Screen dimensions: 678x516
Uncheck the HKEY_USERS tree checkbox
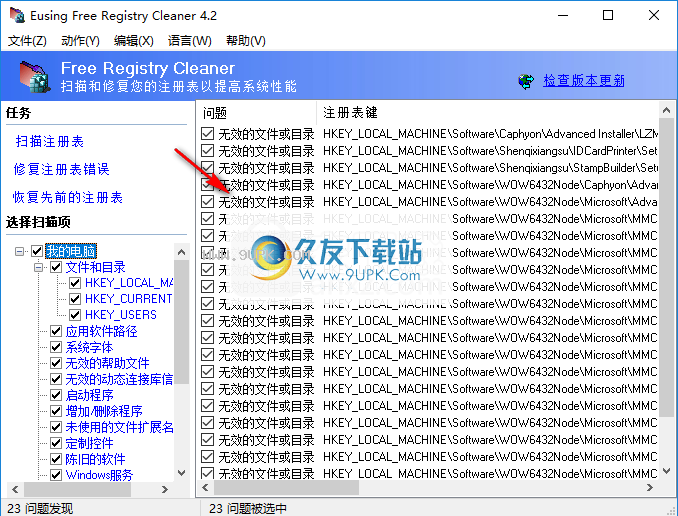click(75, 315)
